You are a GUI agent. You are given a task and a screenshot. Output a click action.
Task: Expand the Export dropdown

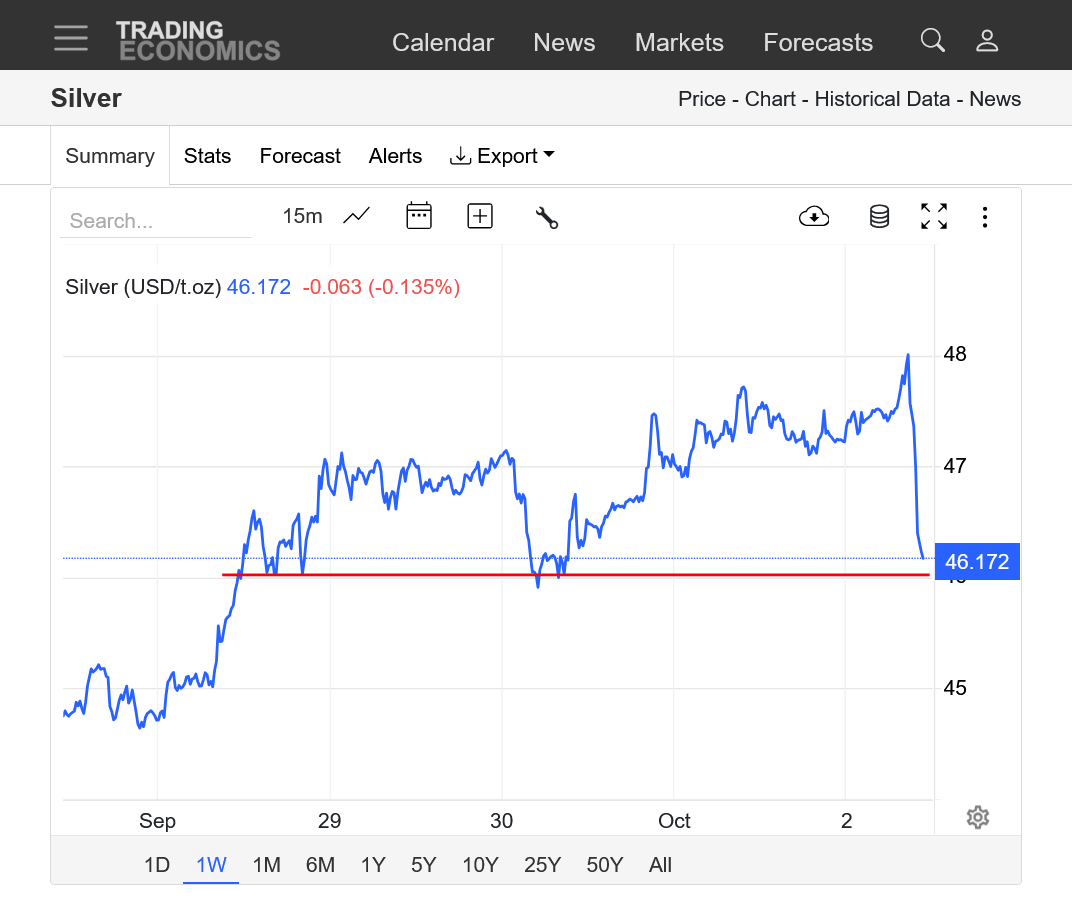click(x=502, y=156)
